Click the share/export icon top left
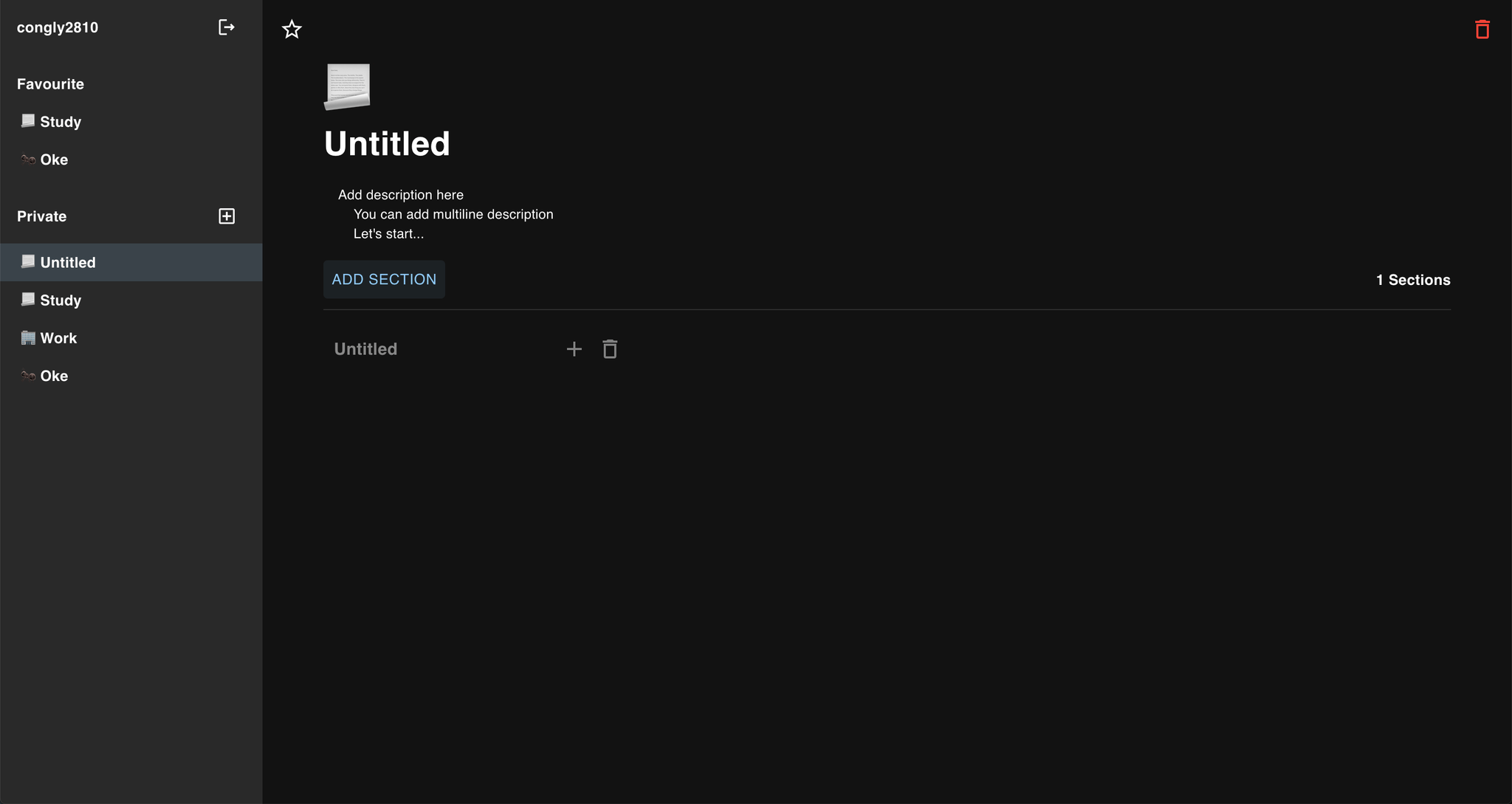Screen dimensions: 1512x804 click(225, 27)
